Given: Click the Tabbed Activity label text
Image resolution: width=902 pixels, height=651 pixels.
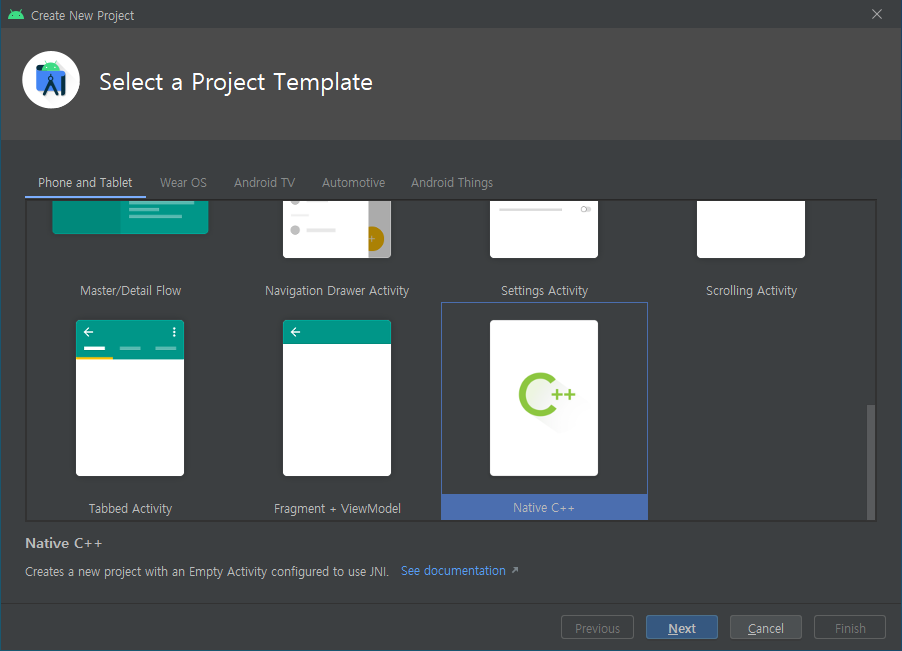Looking at the screenshot, I should point(130,508).
